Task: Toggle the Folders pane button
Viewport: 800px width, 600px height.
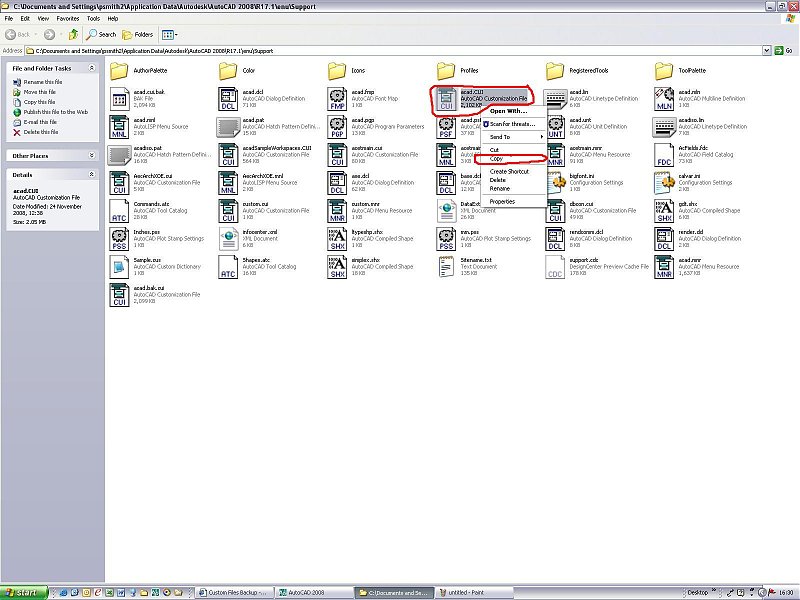Action: coord(138,35)
